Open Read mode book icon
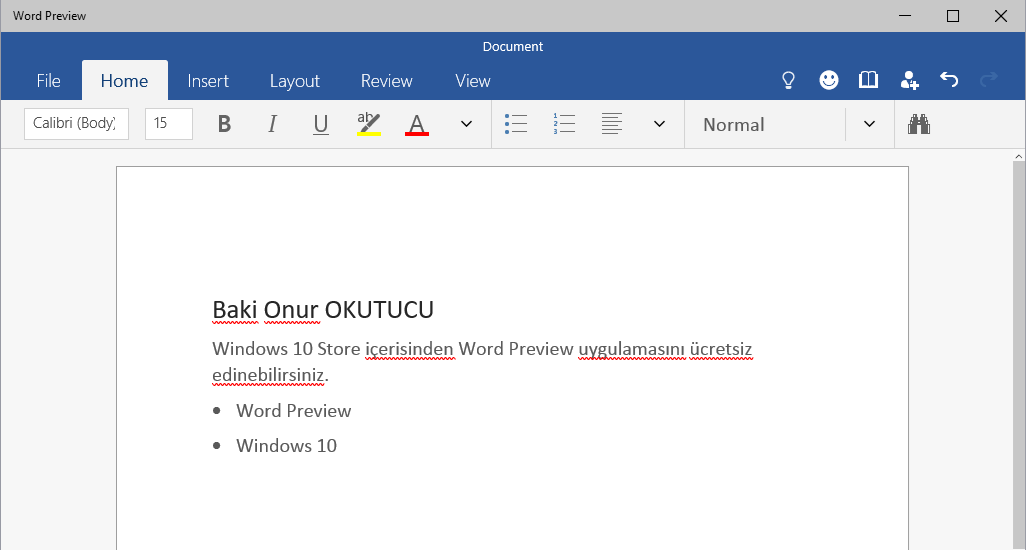The width and height of the screenshot is (1026, 550). point(868,80)
